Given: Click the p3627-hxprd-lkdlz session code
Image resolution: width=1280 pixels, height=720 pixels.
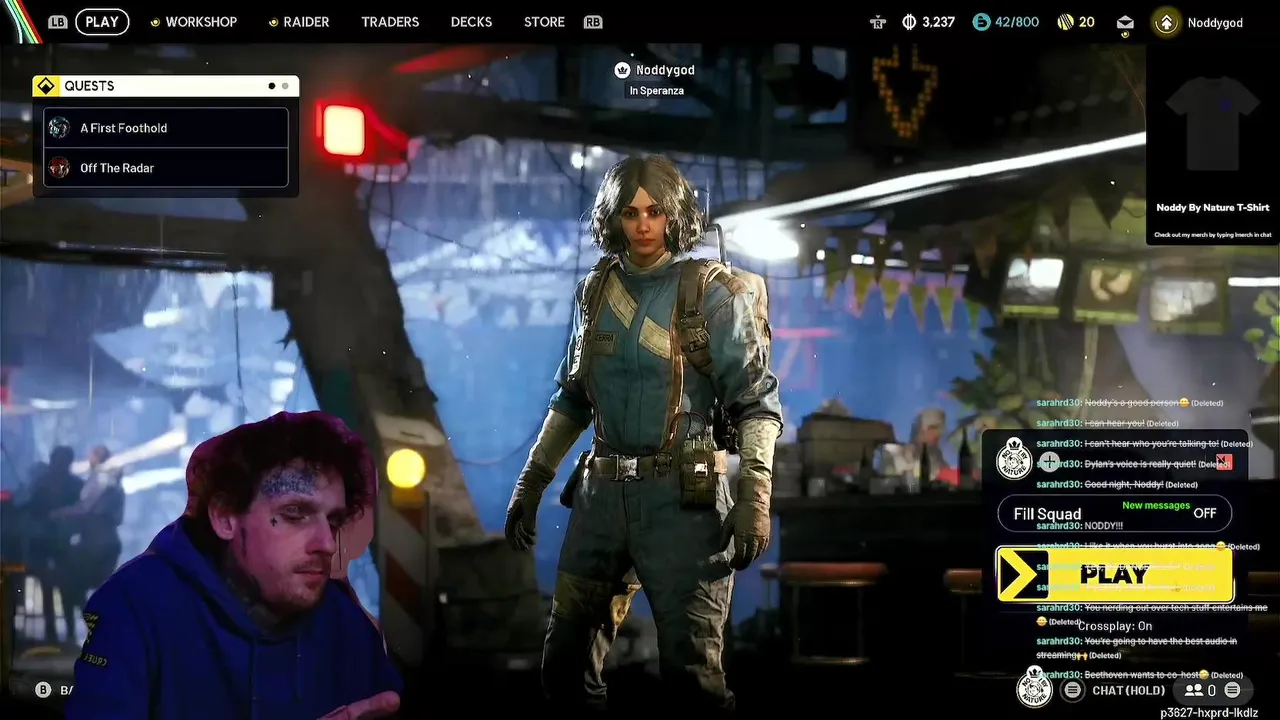Looking at the screenshot, I should click(x=1209, y=713).
